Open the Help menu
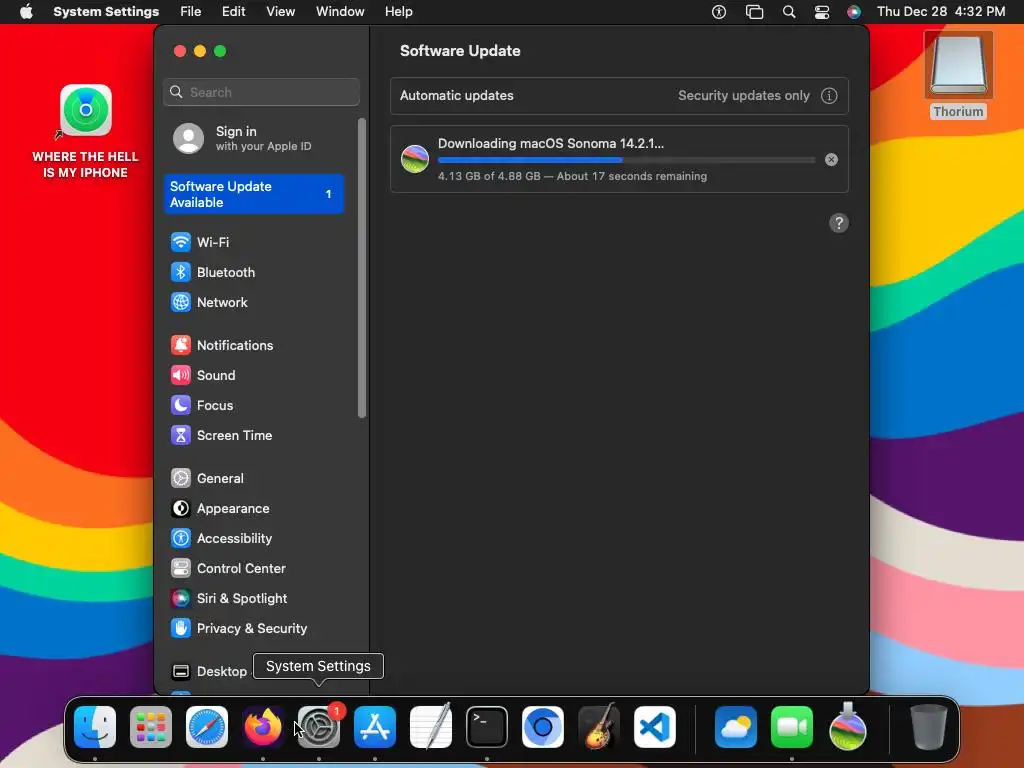Viewport: 1024px width, 768px height. (398, 12)
